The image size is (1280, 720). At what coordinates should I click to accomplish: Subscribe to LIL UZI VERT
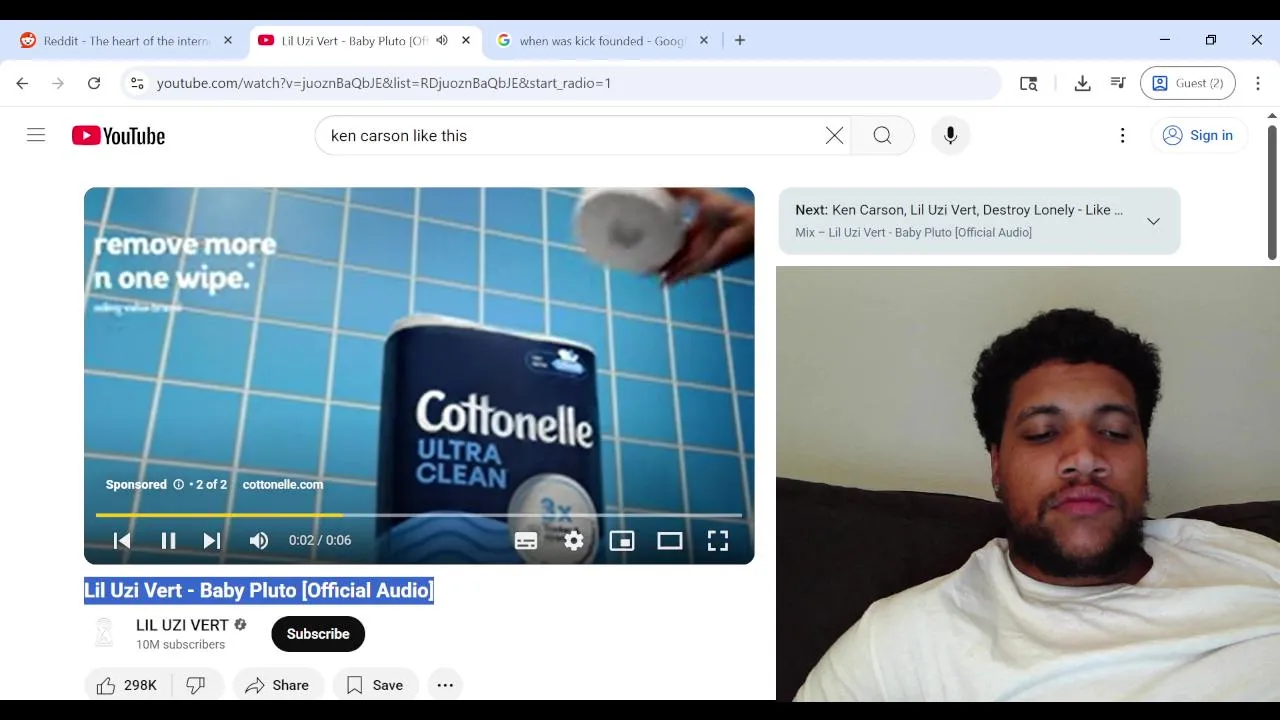[318, 634]
